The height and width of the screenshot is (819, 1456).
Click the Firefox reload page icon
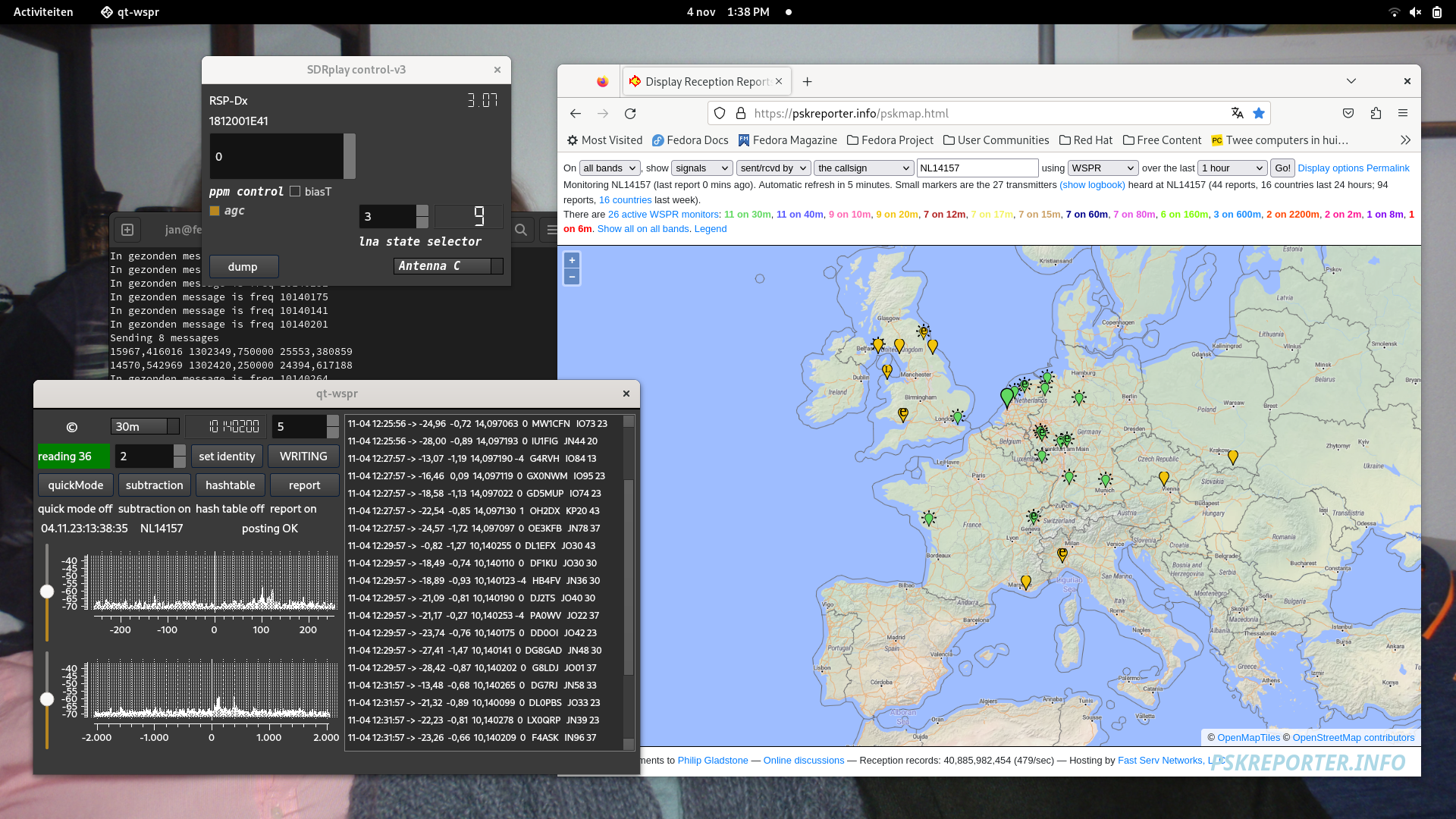tap(630, 114)
